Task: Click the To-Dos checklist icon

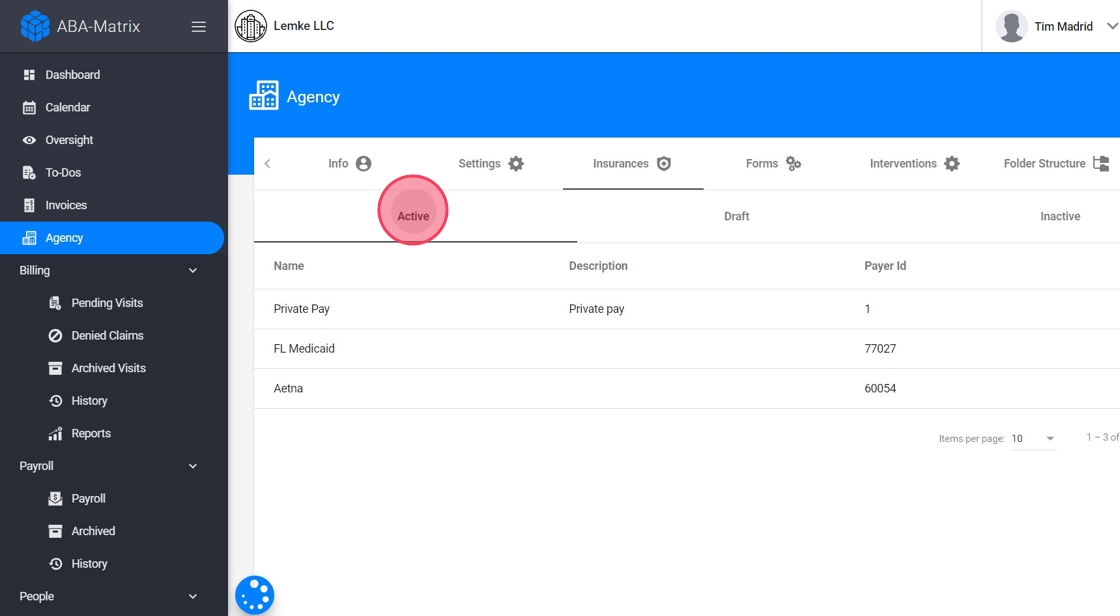Action: (x=29, y=173)
